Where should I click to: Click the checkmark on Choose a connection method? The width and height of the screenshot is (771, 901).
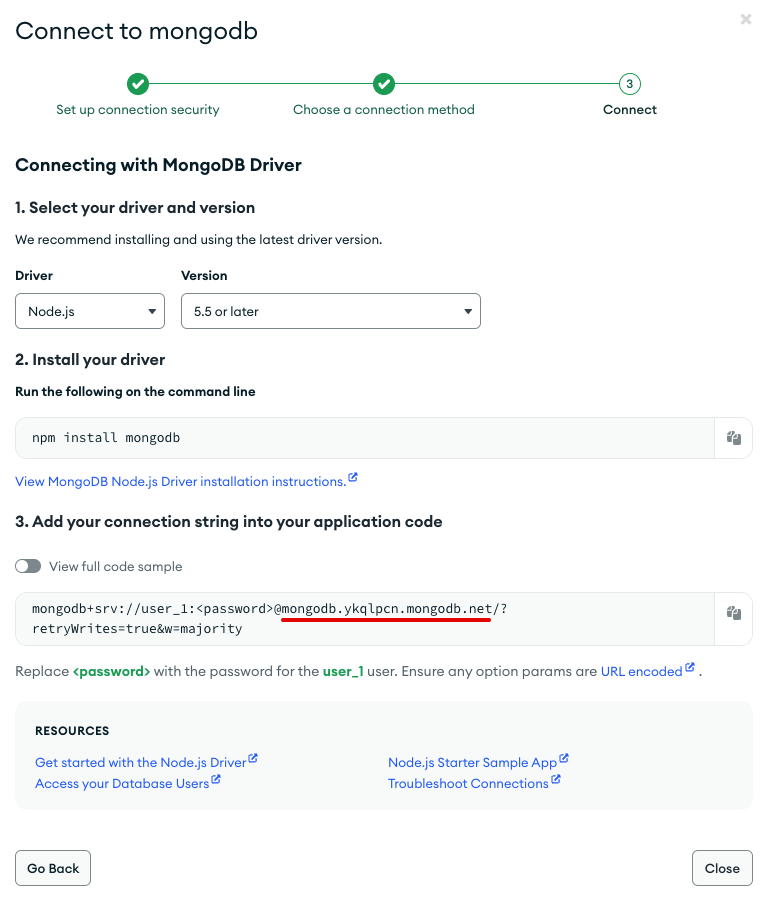[384, 84]
